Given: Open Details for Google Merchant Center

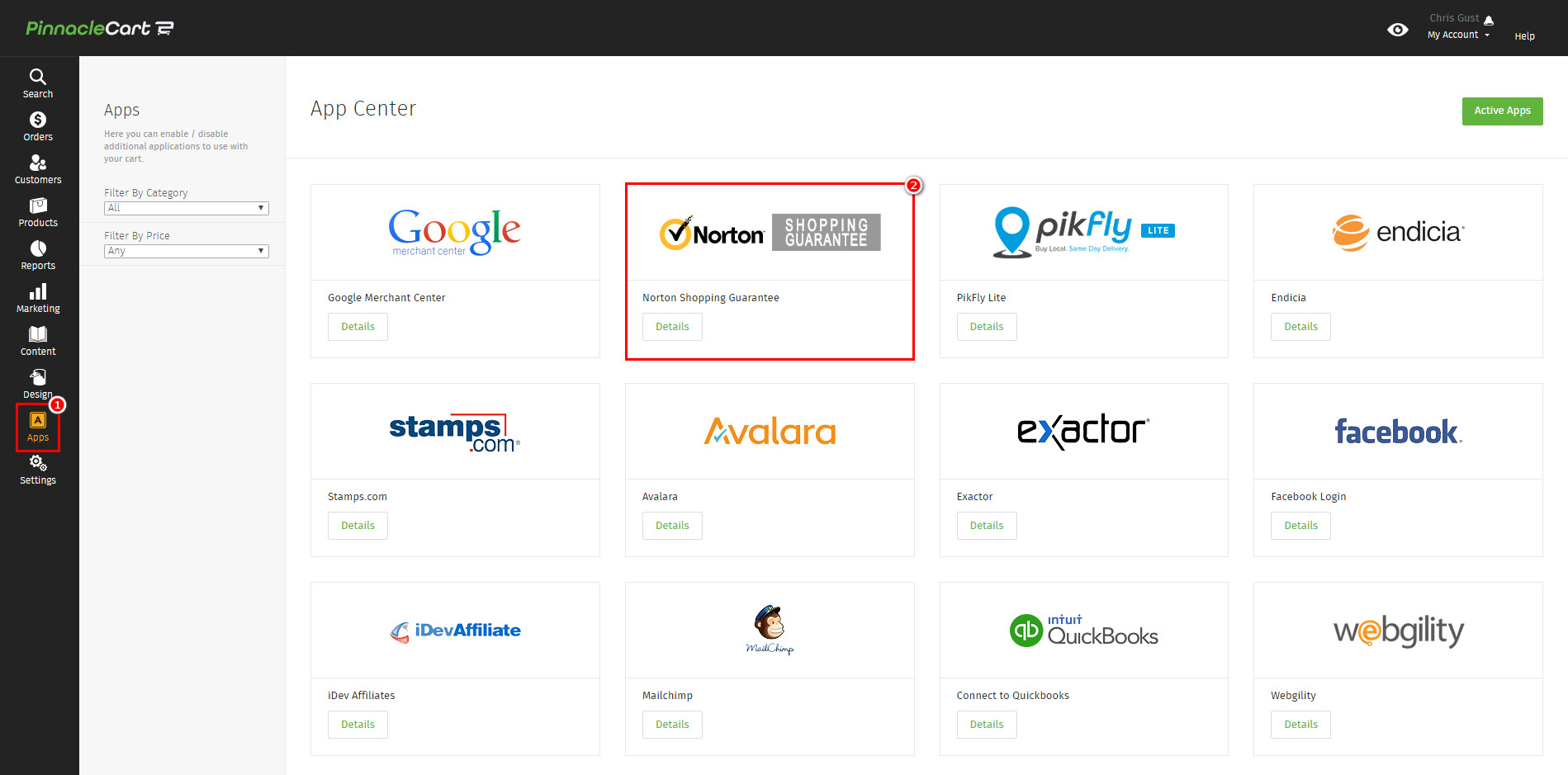Looking at the screenshot, I should [x=358, y=327].
